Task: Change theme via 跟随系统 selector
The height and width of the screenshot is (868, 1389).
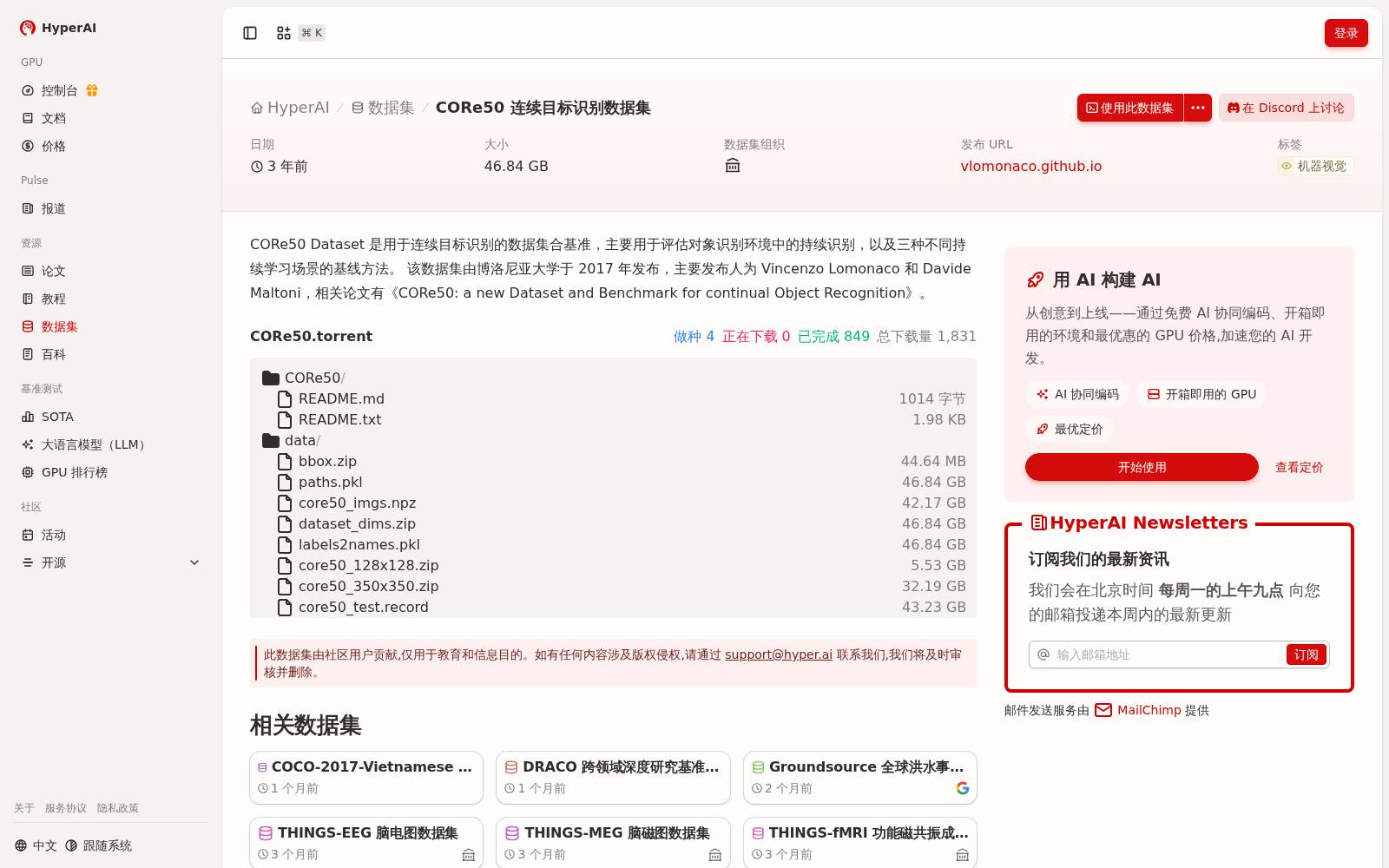Action: click(98, 845)
